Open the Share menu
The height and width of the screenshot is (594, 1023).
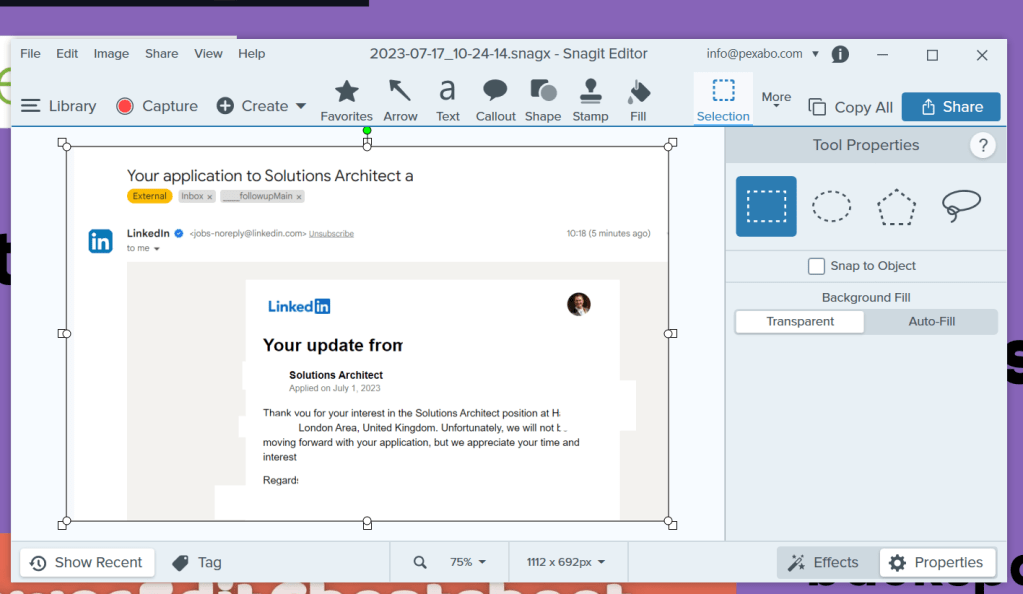point(161,54)
